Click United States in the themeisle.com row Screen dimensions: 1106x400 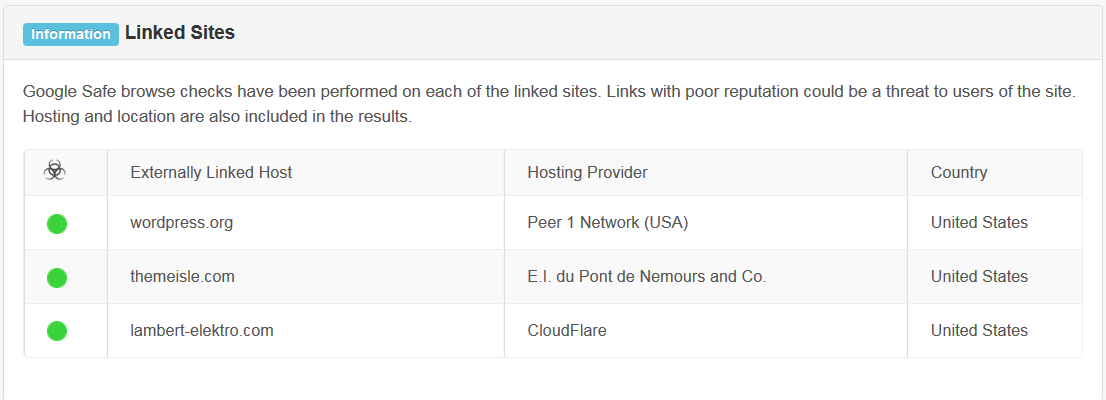pyautogui.click(x=978, y=277)
